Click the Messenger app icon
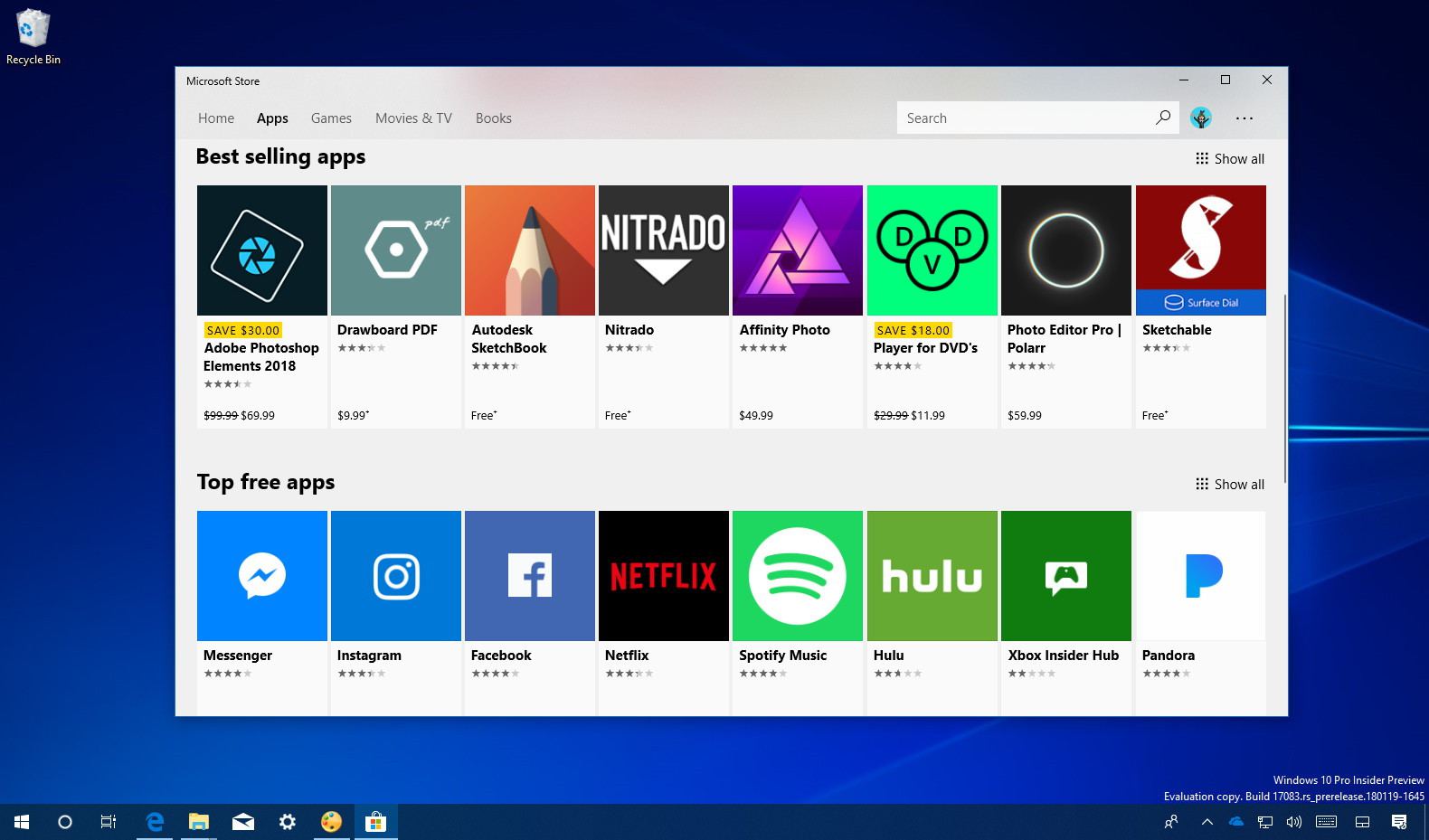 click(261, 576)
